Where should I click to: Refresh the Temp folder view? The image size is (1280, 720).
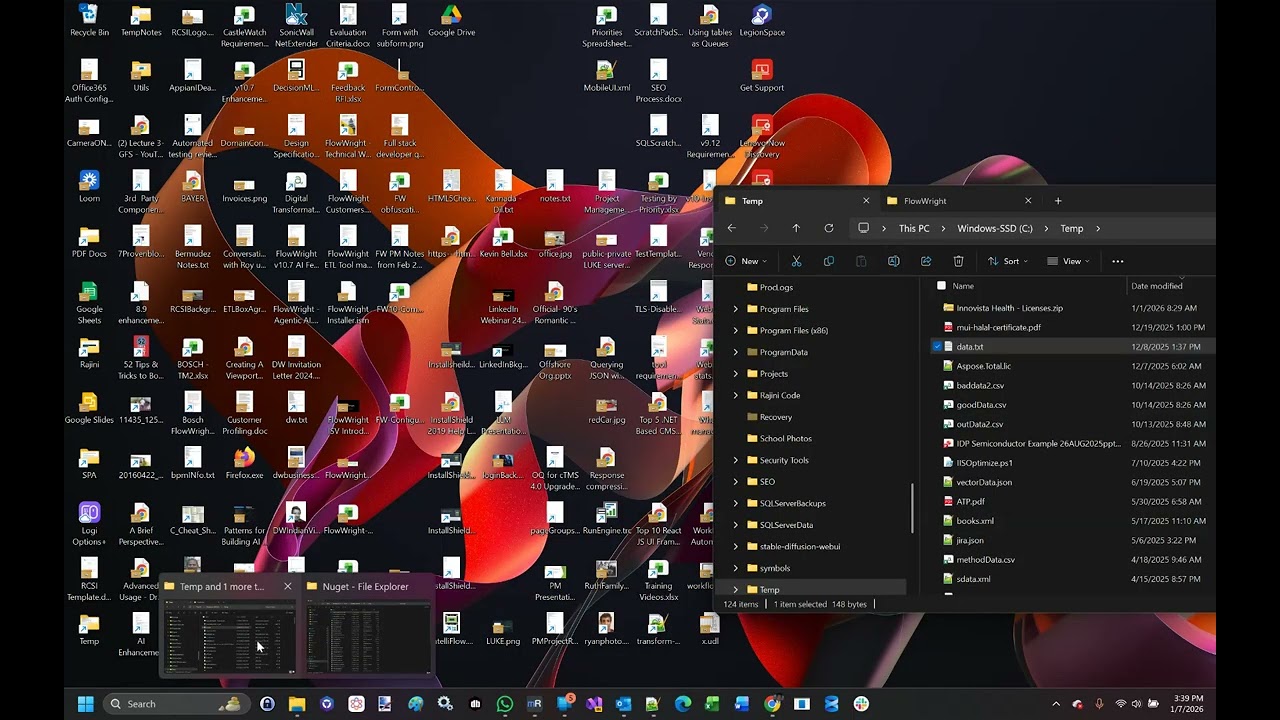828,228
